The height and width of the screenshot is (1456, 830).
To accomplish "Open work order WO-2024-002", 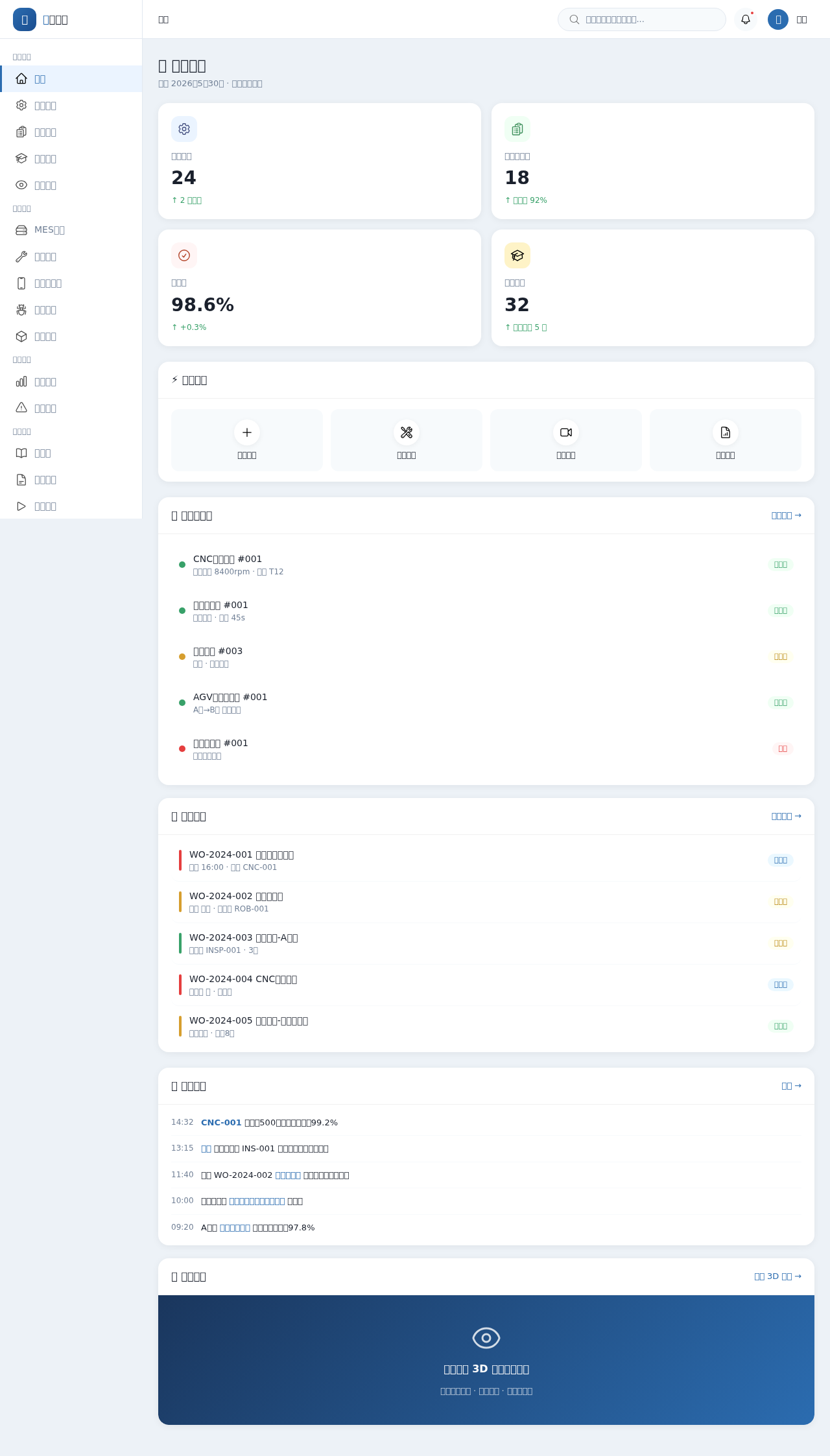I will (x=486, y=902).
